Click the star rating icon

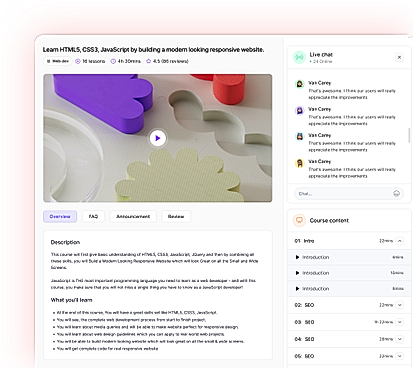(149, 61)
